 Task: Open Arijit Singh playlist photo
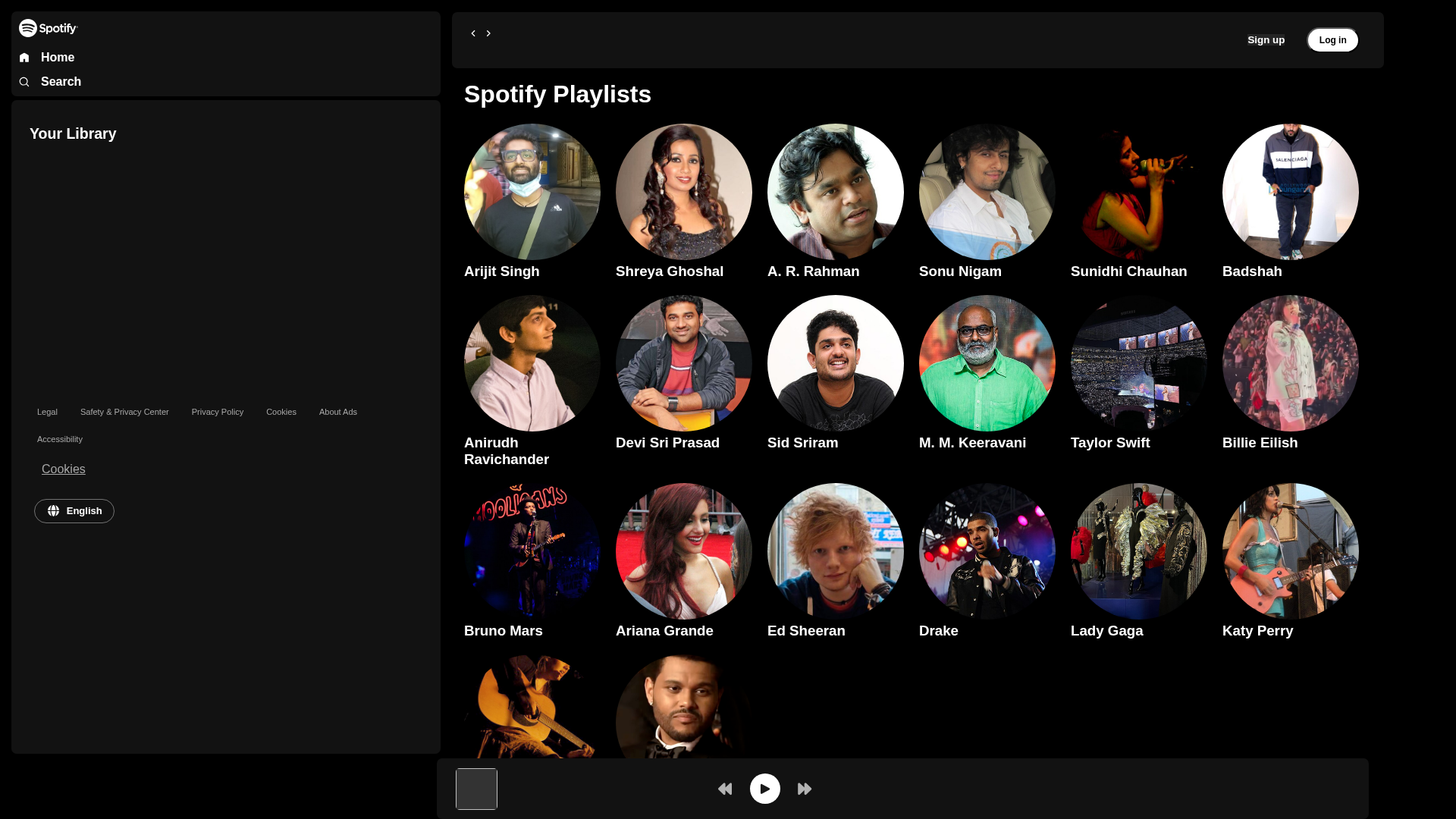pyautogui.click(x=532, y=192)
